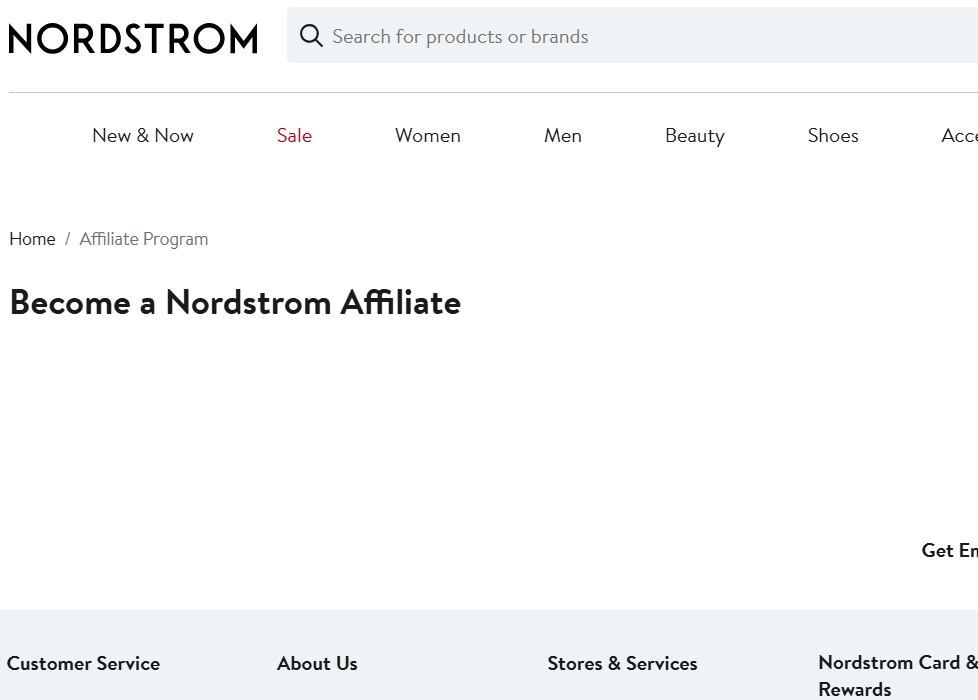978x700 pixels.
Task: Open the Women menu
Action: click(x=428, y=135)
